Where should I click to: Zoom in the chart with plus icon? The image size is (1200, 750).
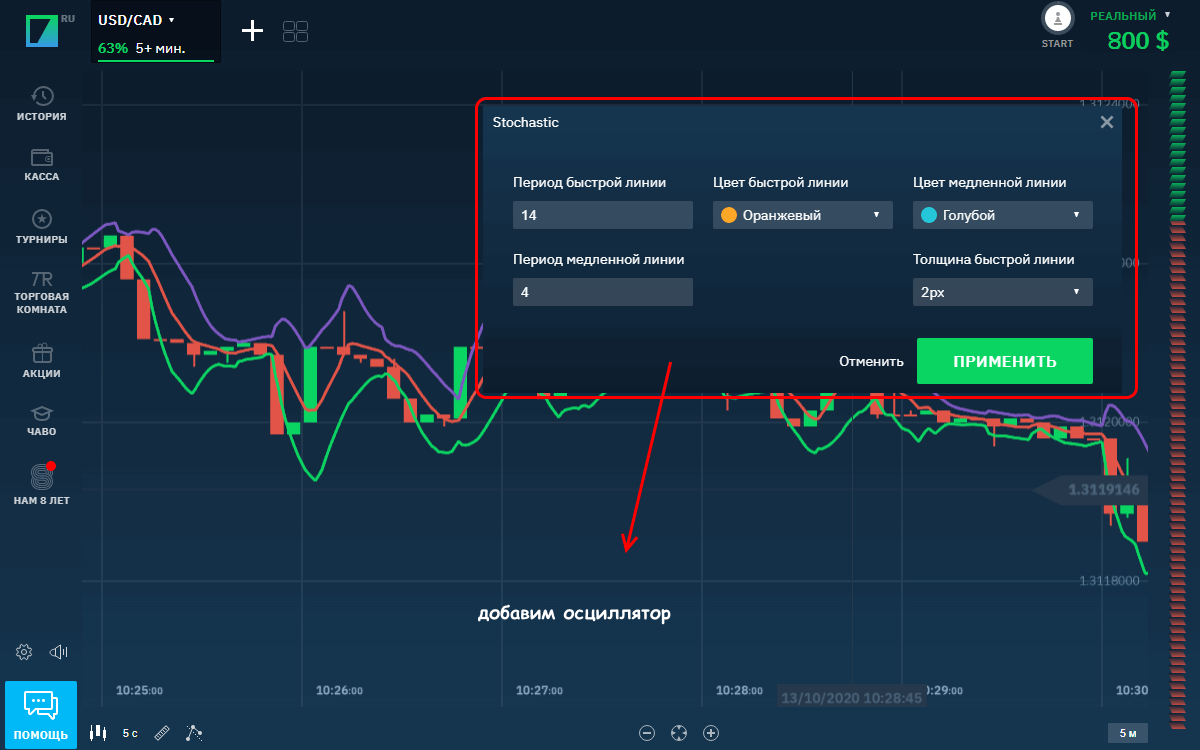tap(711, 733)
